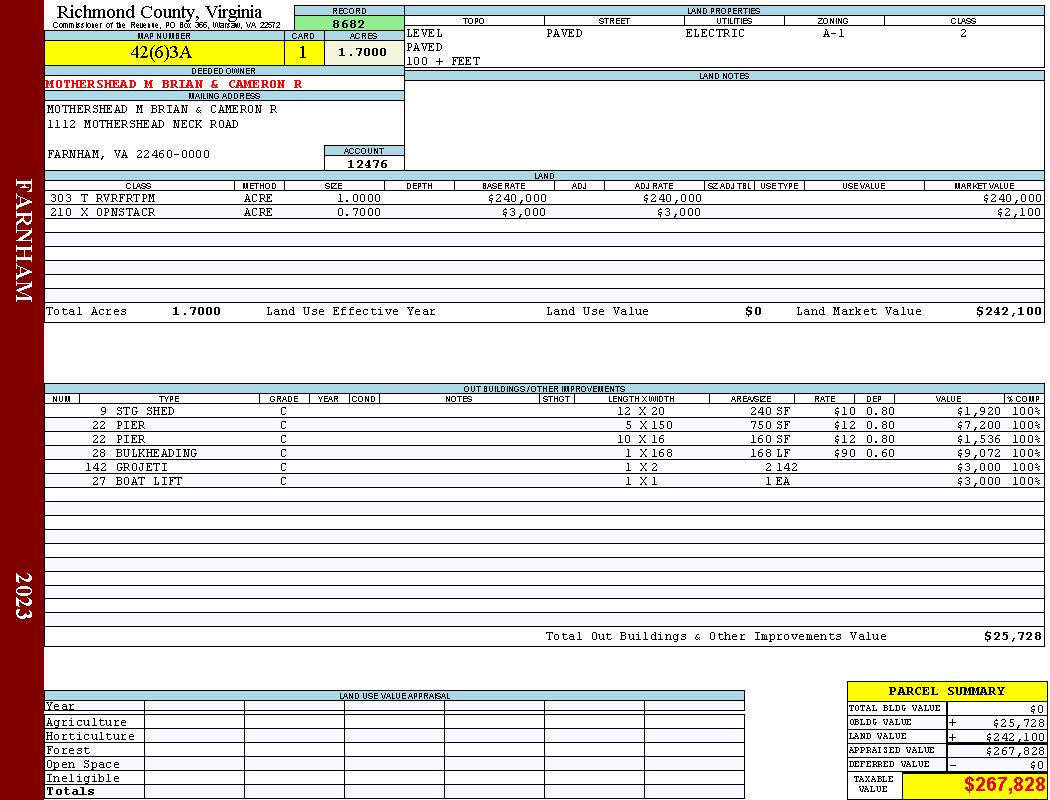Click the Ineligible row label
Image resolution: width=1050 pixels, height=800 pixels.
pyautogui.click(x=83, y=779)
